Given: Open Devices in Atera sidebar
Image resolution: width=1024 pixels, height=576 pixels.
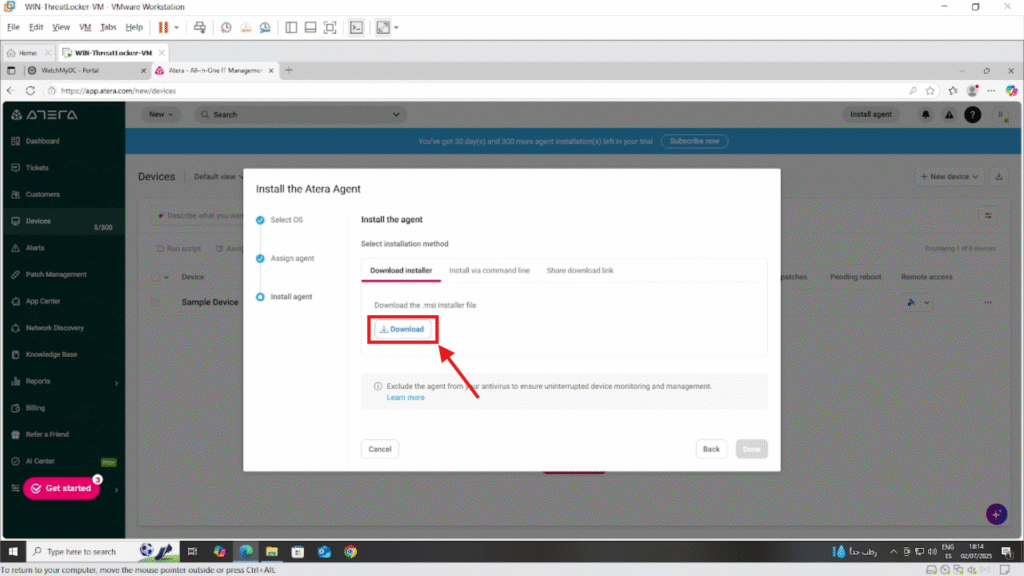Looking at the screenshot, I should tap(38, 221).
